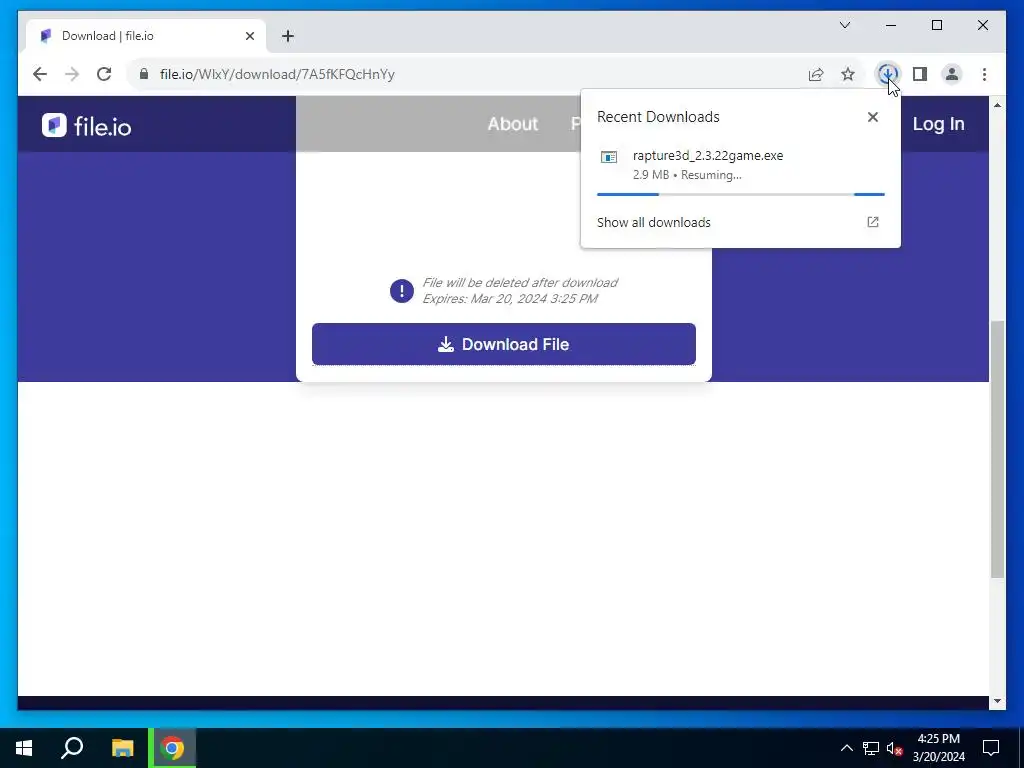
Task: Open the notification center icon
Action: click(x=991, y=748)
